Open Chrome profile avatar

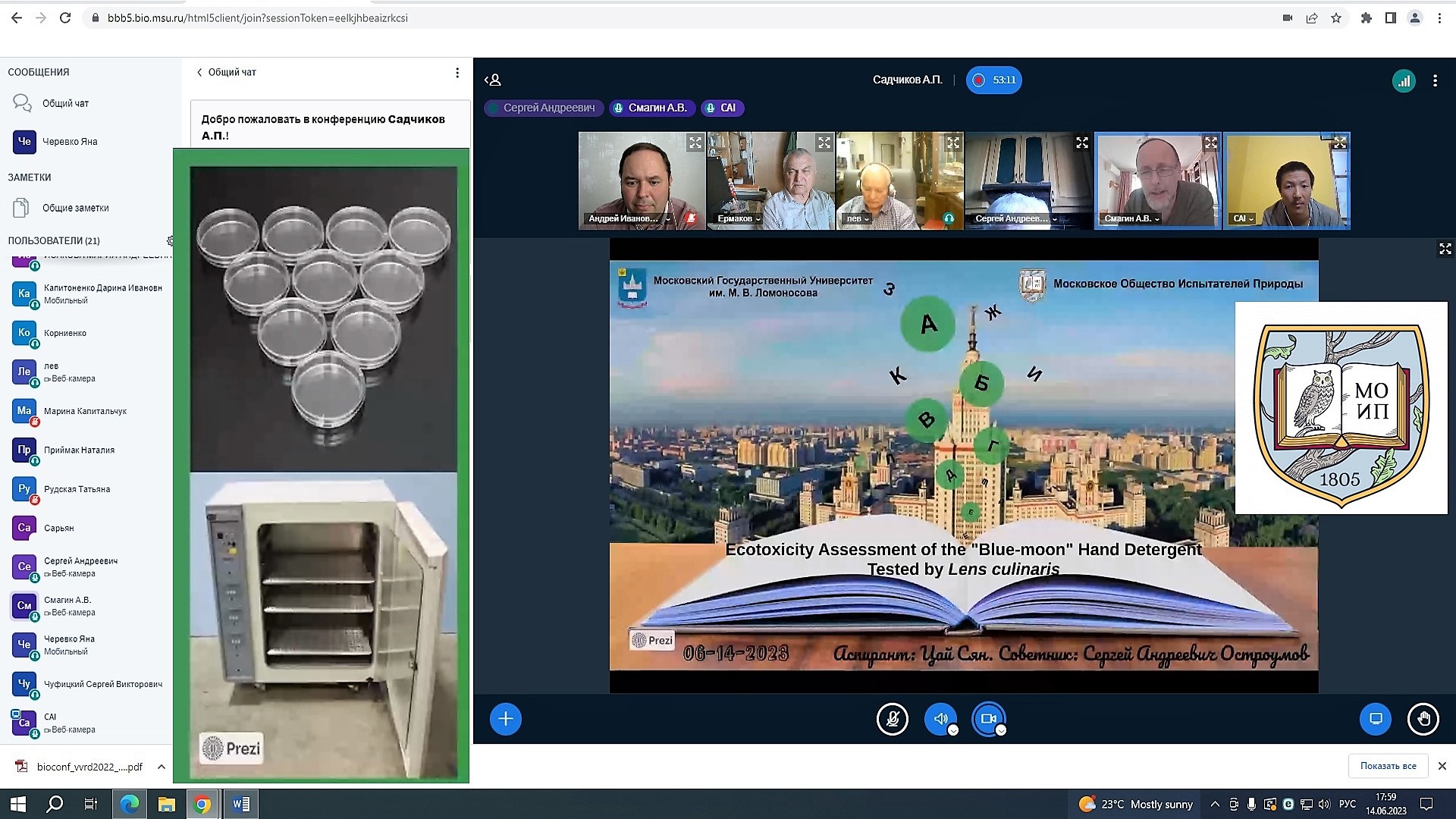pyautogui.click(x=1414, y=18)
